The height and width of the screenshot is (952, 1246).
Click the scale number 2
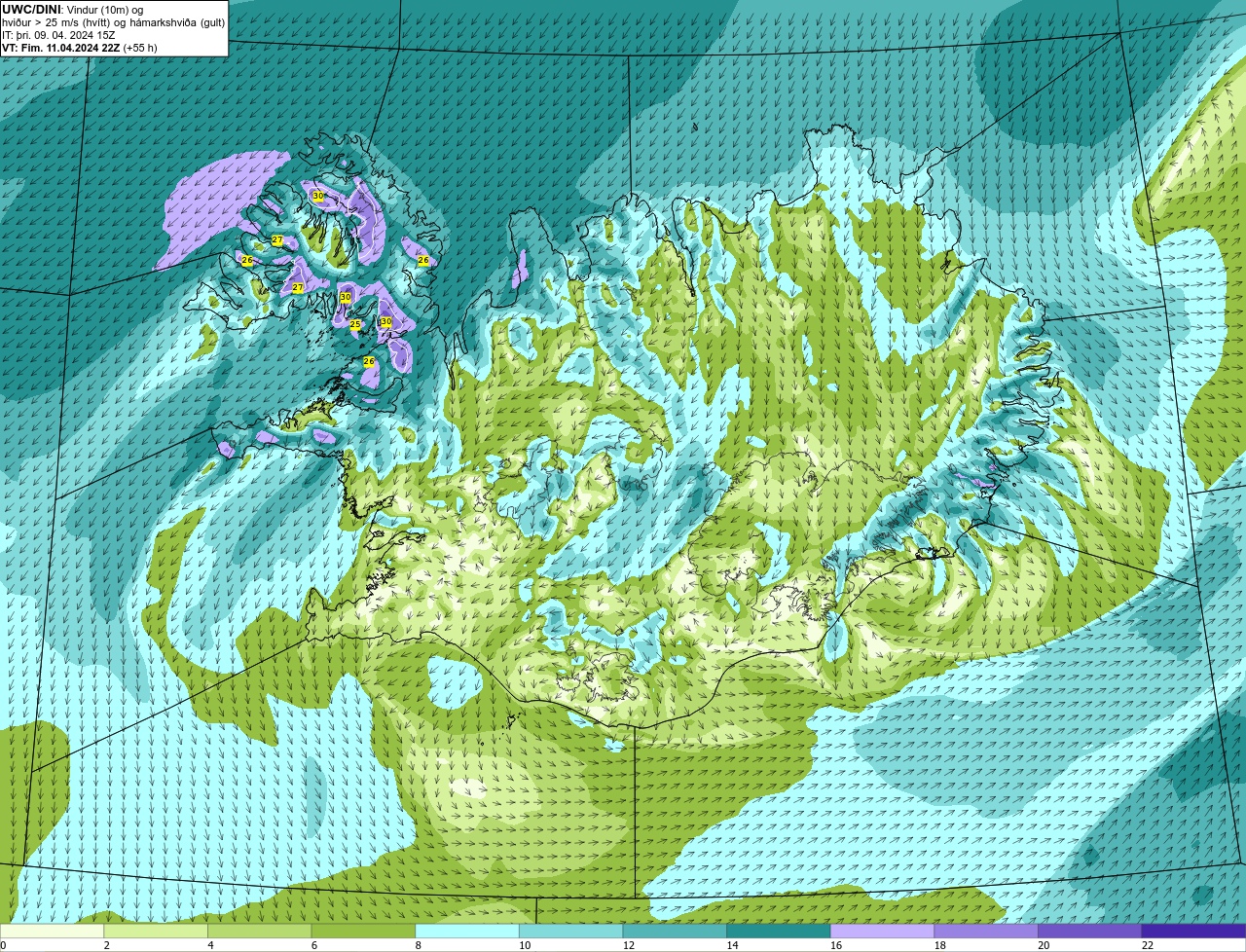click(x=106, y=945)
